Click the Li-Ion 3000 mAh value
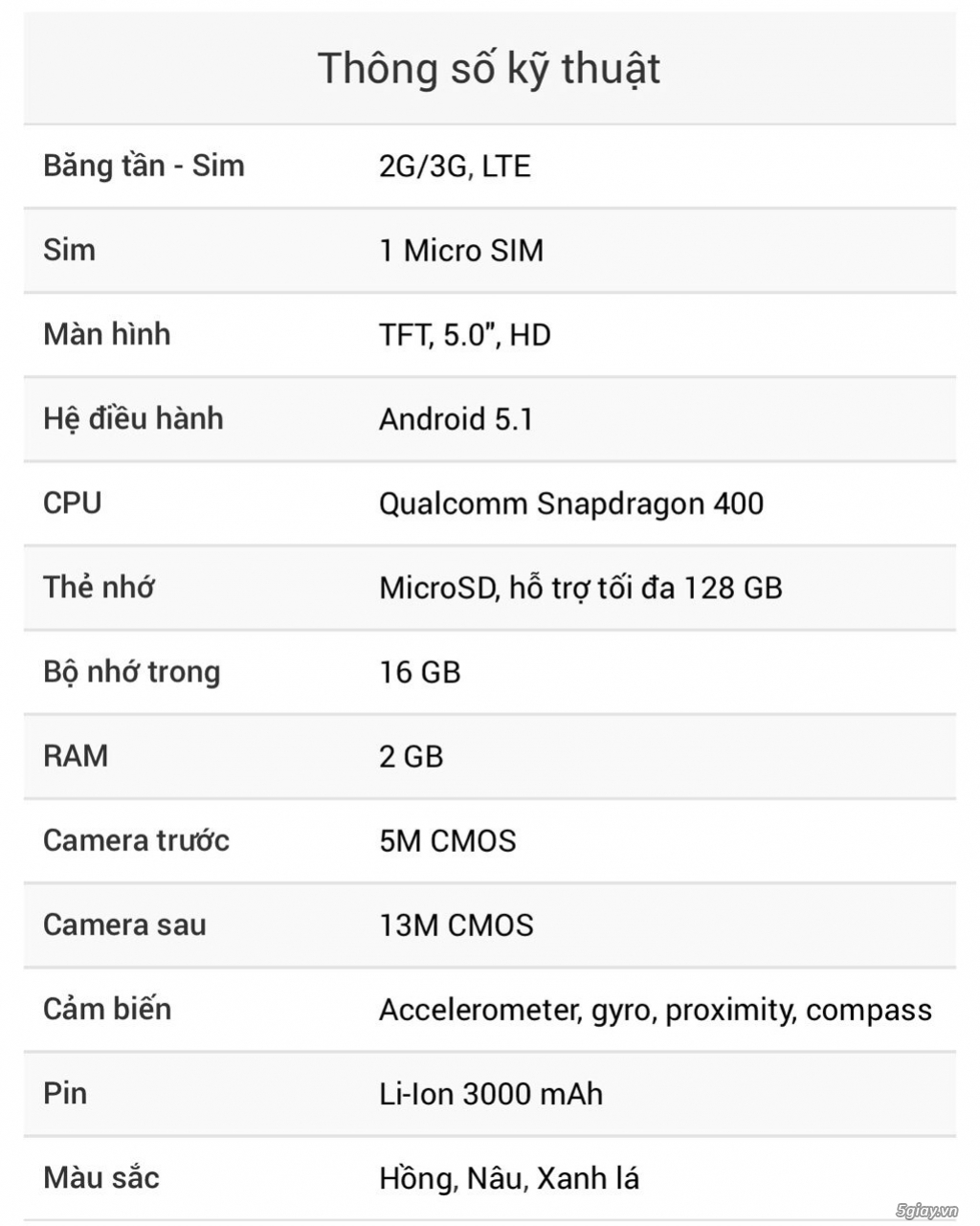Viewport: 980px width, 1226px height. tap(491, 1093)
